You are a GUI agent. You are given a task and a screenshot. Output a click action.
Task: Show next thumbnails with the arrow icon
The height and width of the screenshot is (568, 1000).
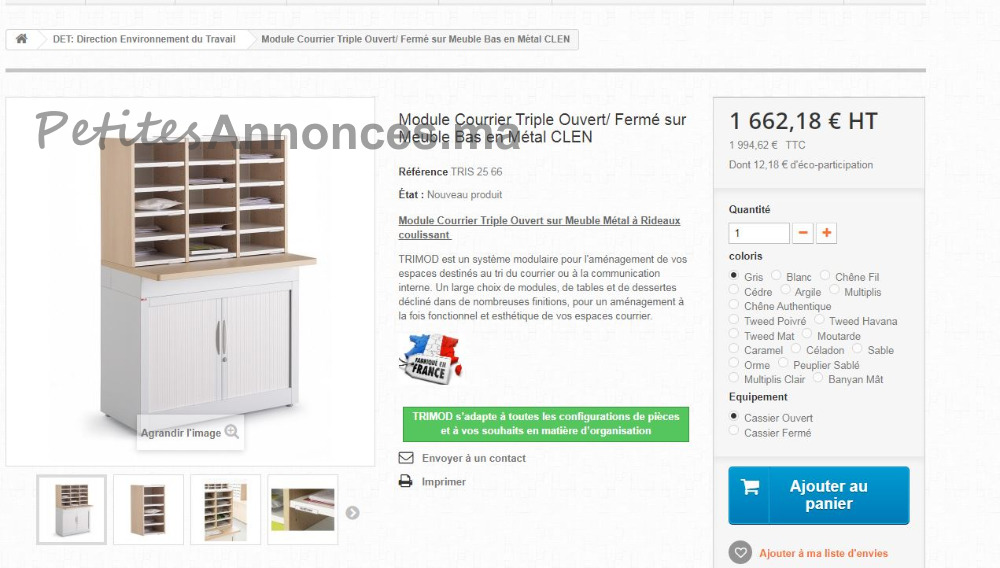coord(353,513)
